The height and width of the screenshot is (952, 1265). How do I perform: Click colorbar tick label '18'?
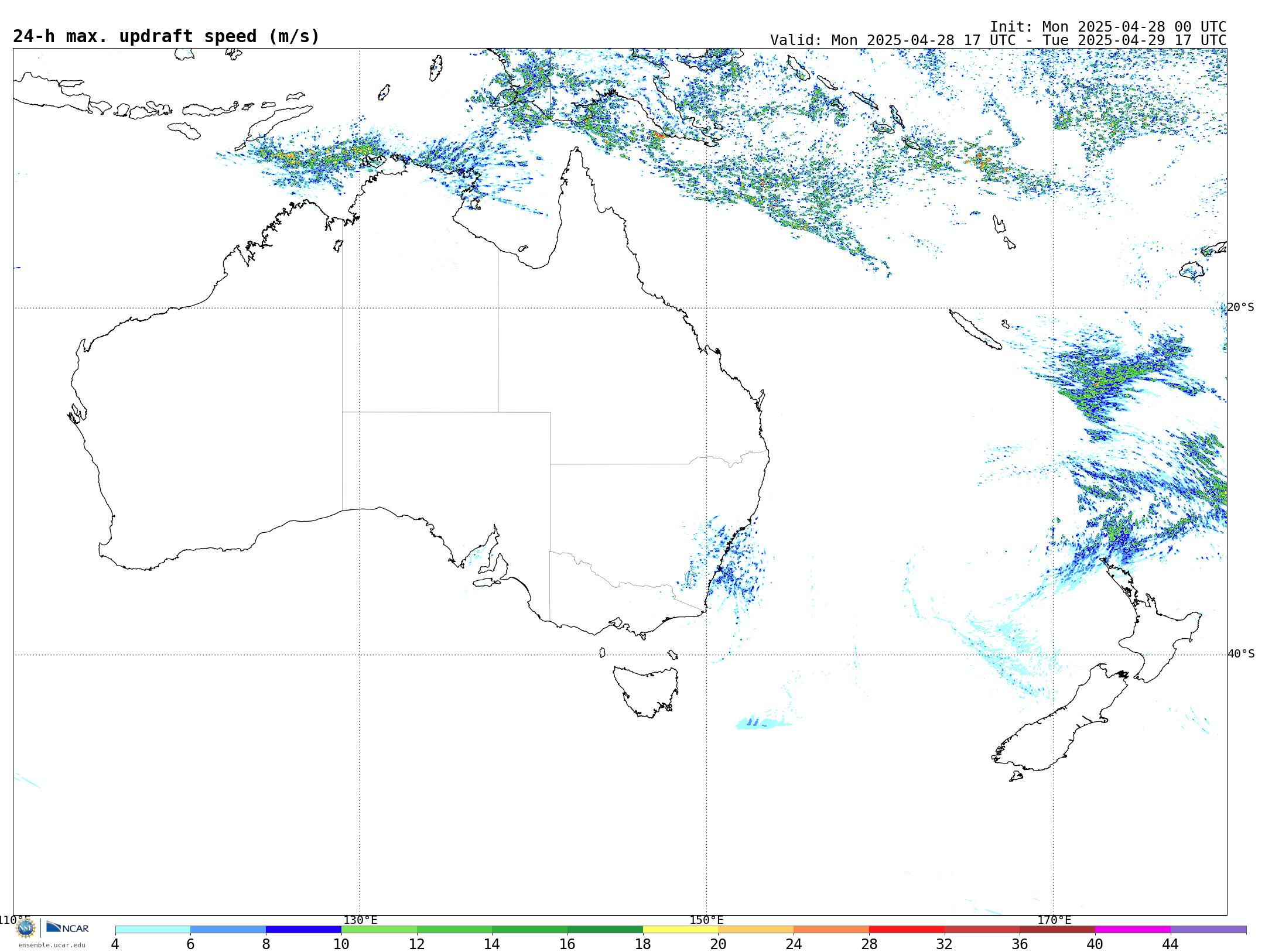point(643,944)
